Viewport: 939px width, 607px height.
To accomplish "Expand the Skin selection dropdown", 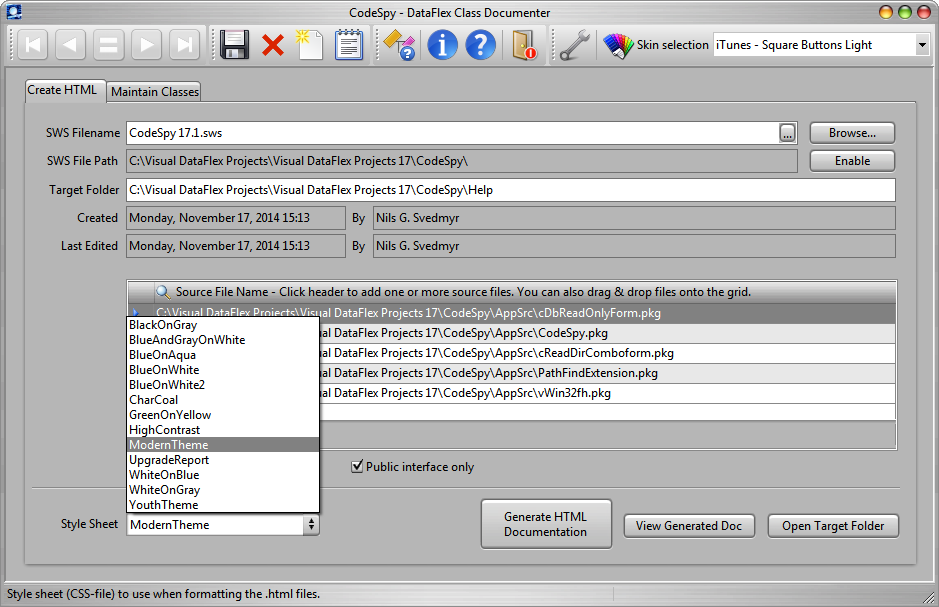I will [x=922, y=45].
